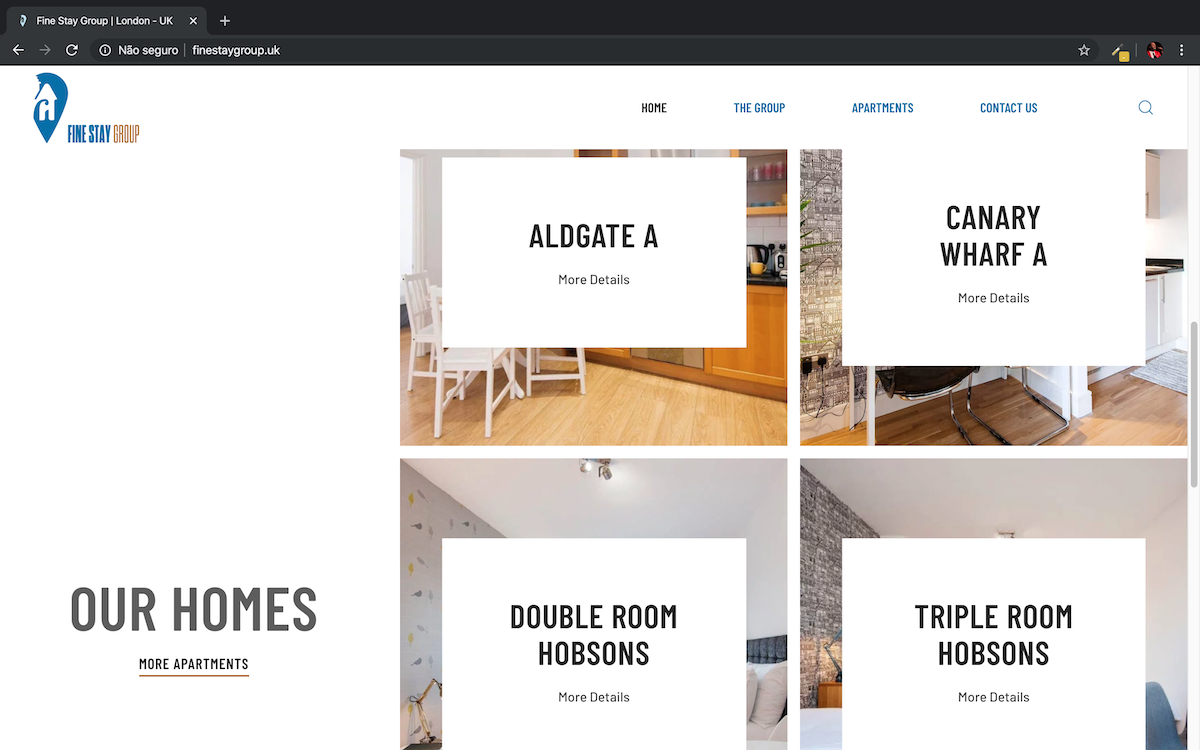1200x750 pixels.
Task: Click the Fine Stay Group logo
Action: tap(85, 108)
